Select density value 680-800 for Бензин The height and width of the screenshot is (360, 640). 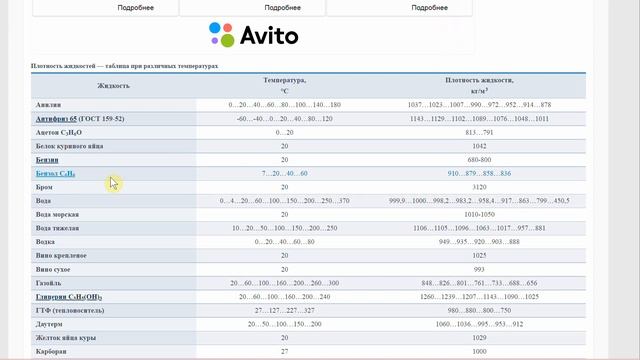click(x=479, y=160)
